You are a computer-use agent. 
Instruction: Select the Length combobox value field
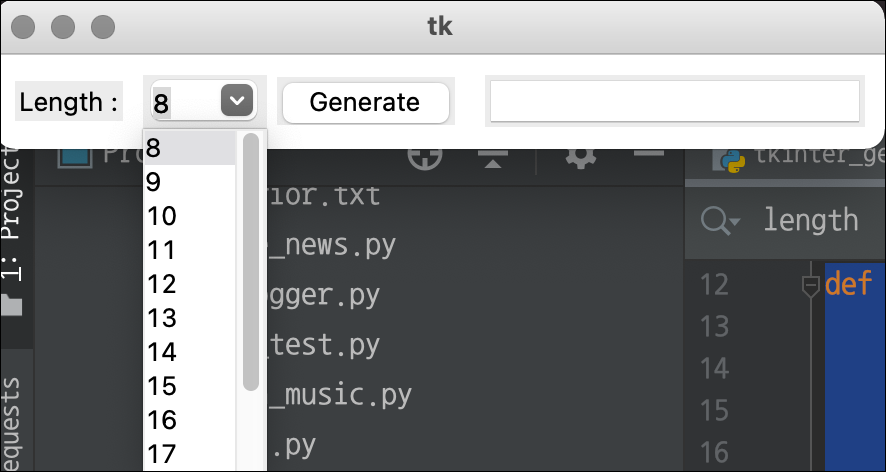(x=184, y=102)
